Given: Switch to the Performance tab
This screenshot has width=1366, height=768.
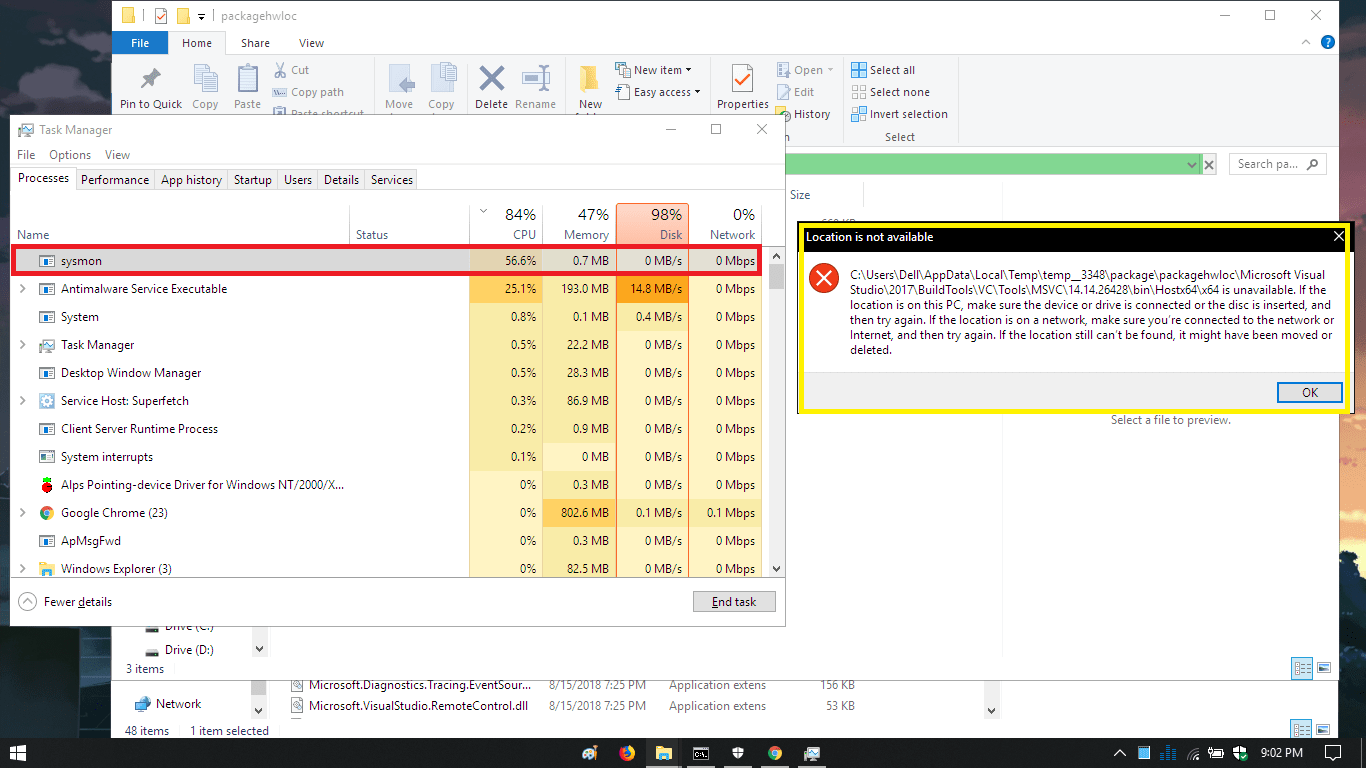Looking at the screenshot, I should click(x=115, y=179).
